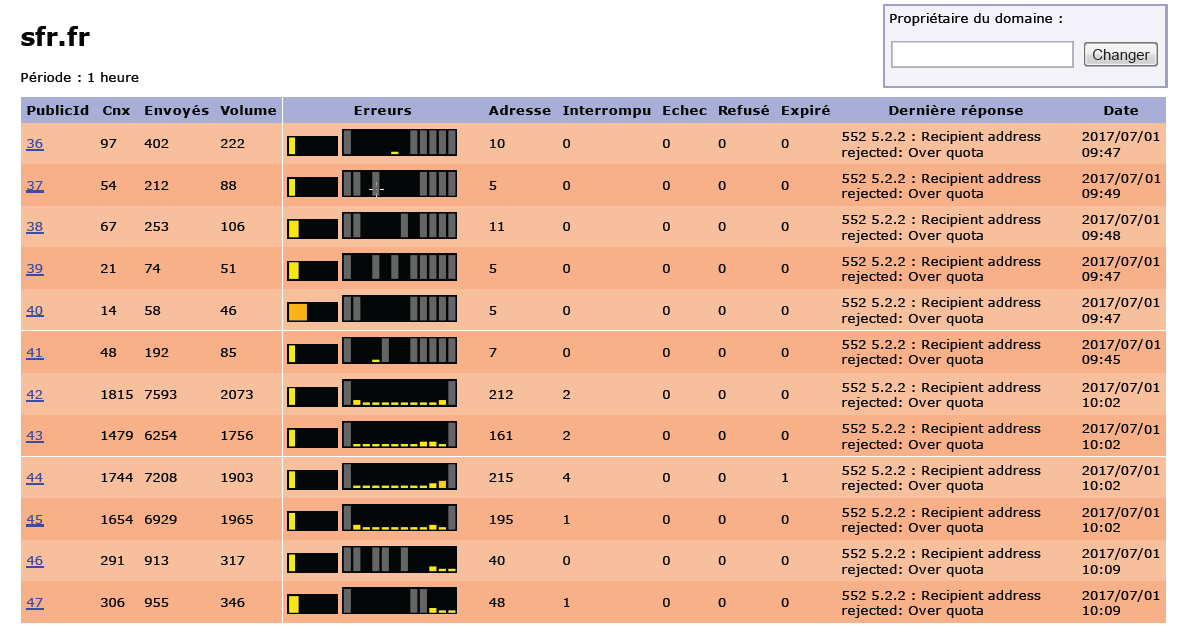Screen dimensions: 1187x640
Task: Click the error history graph for row 36
Action: point(400,142)
